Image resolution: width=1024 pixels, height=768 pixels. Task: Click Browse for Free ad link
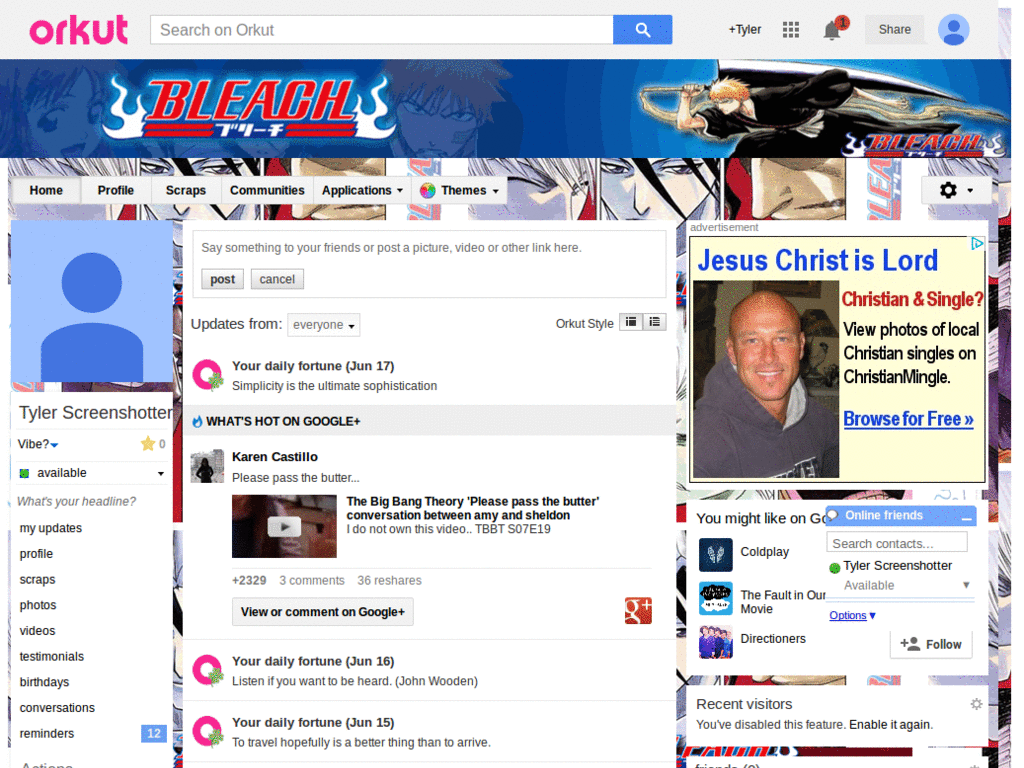908,419
